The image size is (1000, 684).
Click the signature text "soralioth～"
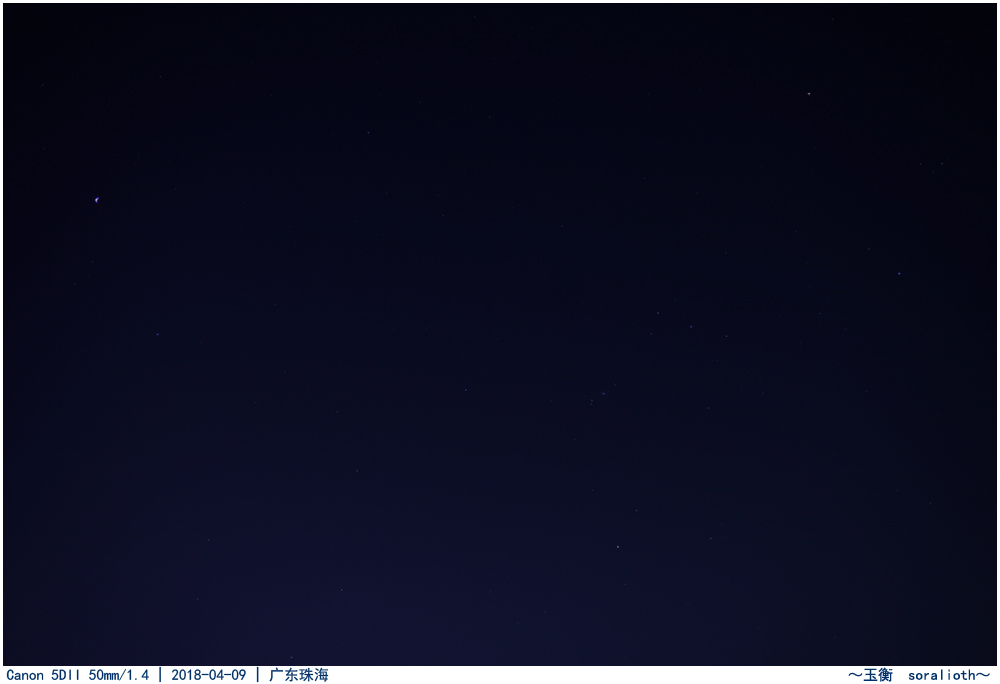[949, 675]
